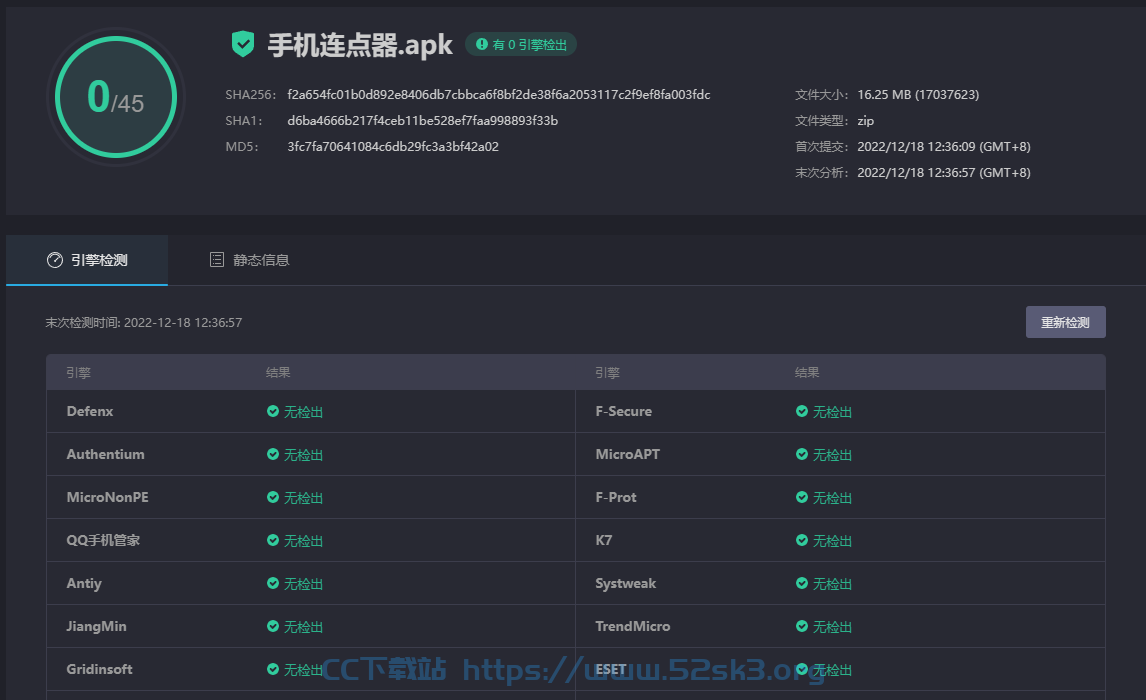Click the green check icon in QQ手机管家 row

pyautogui.click(x=273, y=541)
